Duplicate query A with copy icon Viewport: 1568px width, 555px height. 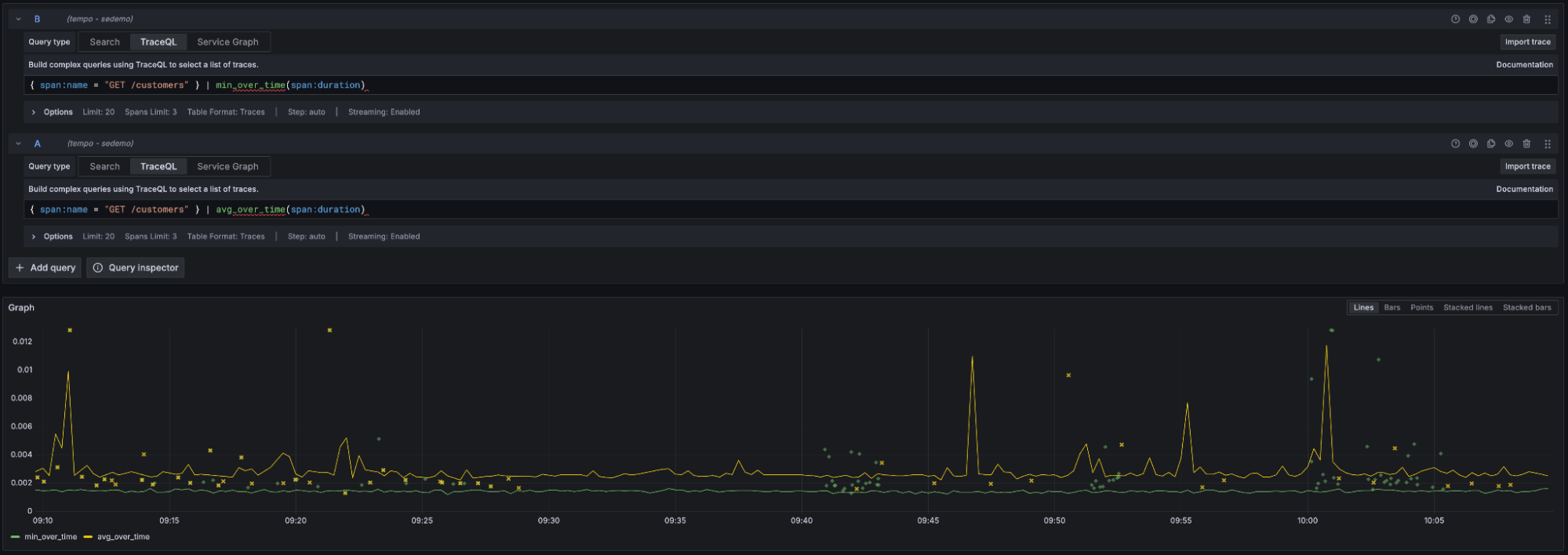(1491, 143)
